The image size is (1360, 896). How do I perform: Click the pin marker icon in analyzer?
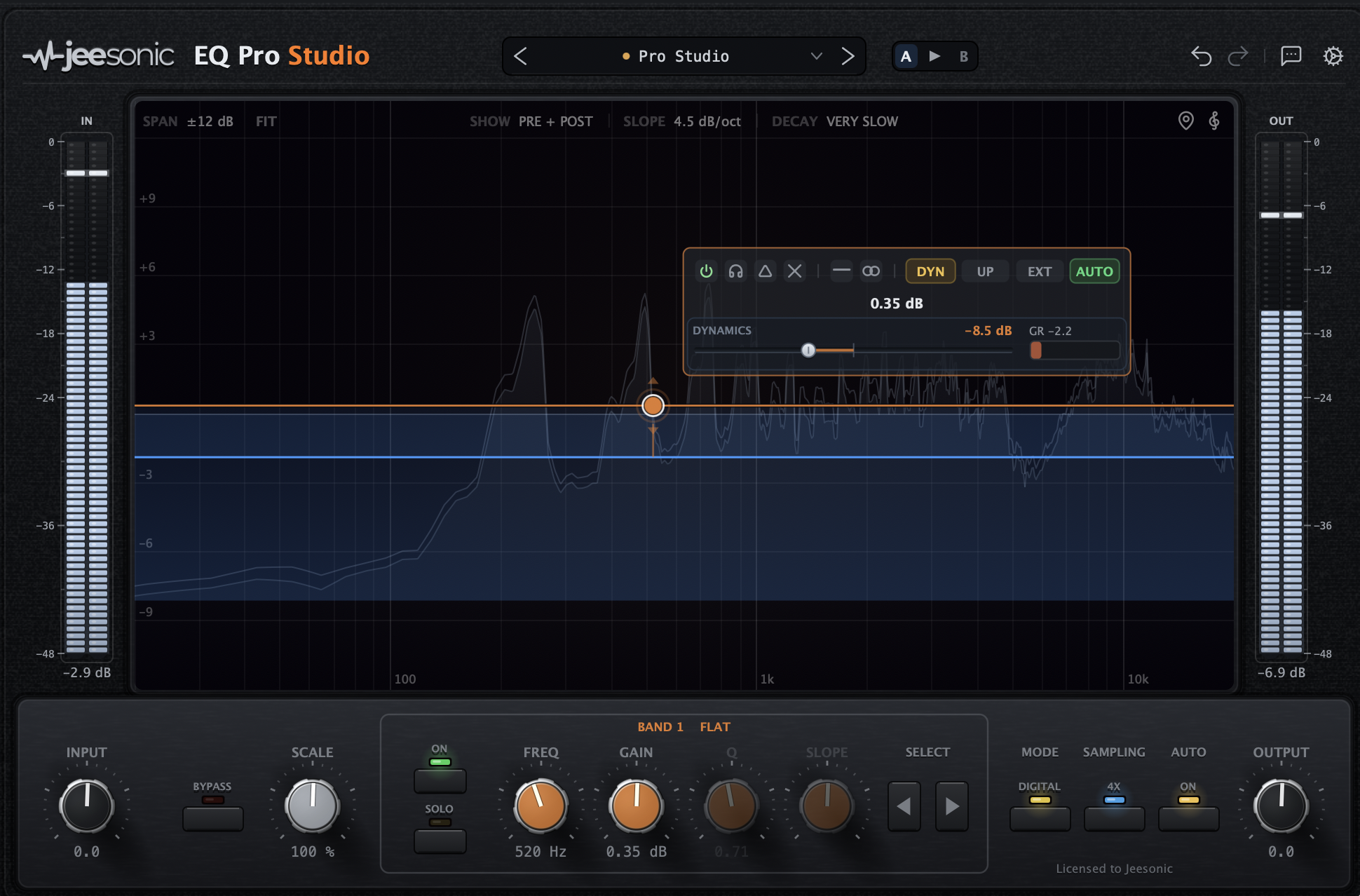click(x=1185, y=121)
